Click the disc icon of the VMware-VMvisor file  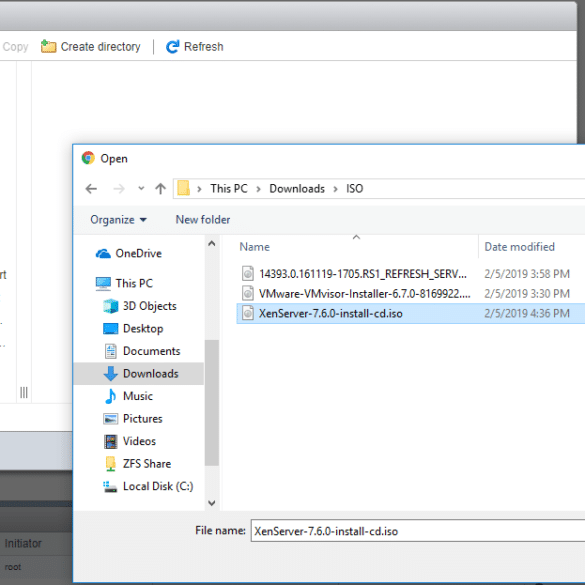tap(248, 294)
